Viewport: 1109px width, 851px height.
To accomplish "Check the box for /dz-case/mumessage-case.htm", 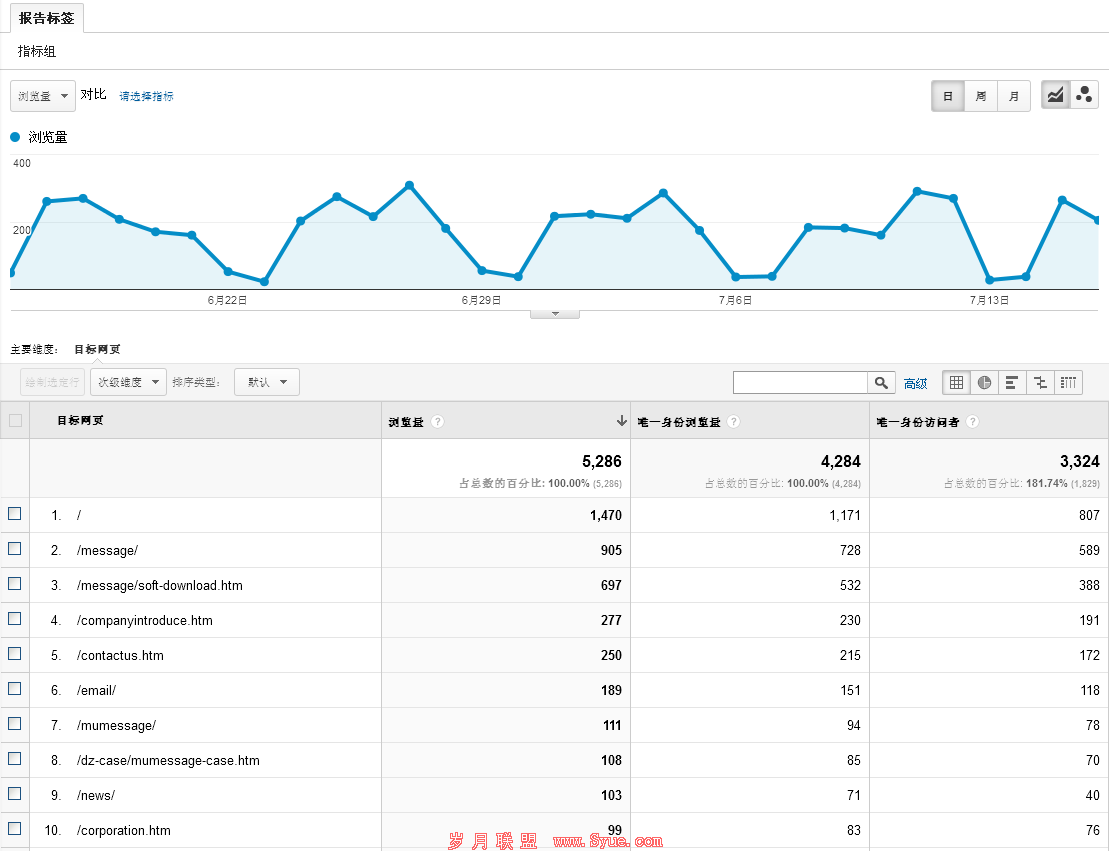I will pos(15,759).
